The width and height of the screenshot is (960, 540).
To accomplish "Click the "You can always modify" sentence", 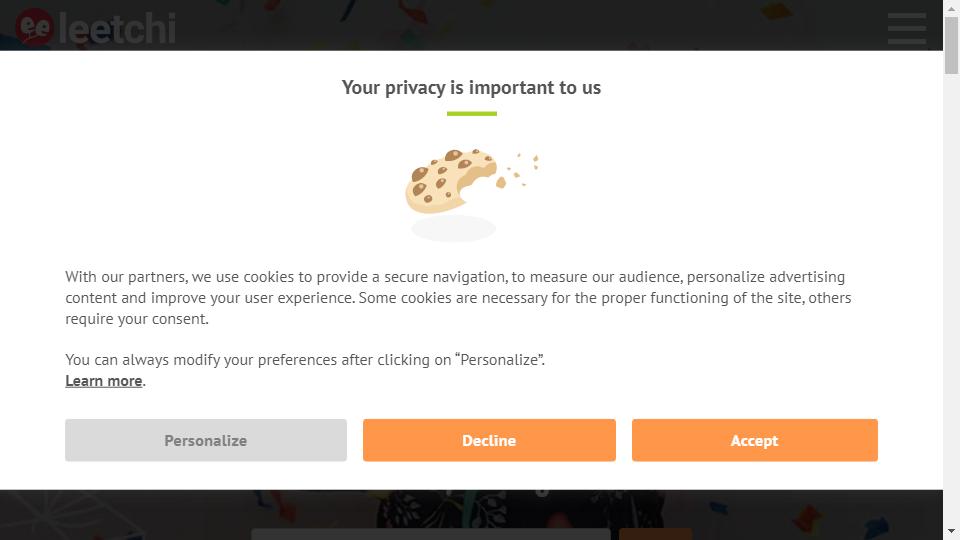I will pos(305,359).
